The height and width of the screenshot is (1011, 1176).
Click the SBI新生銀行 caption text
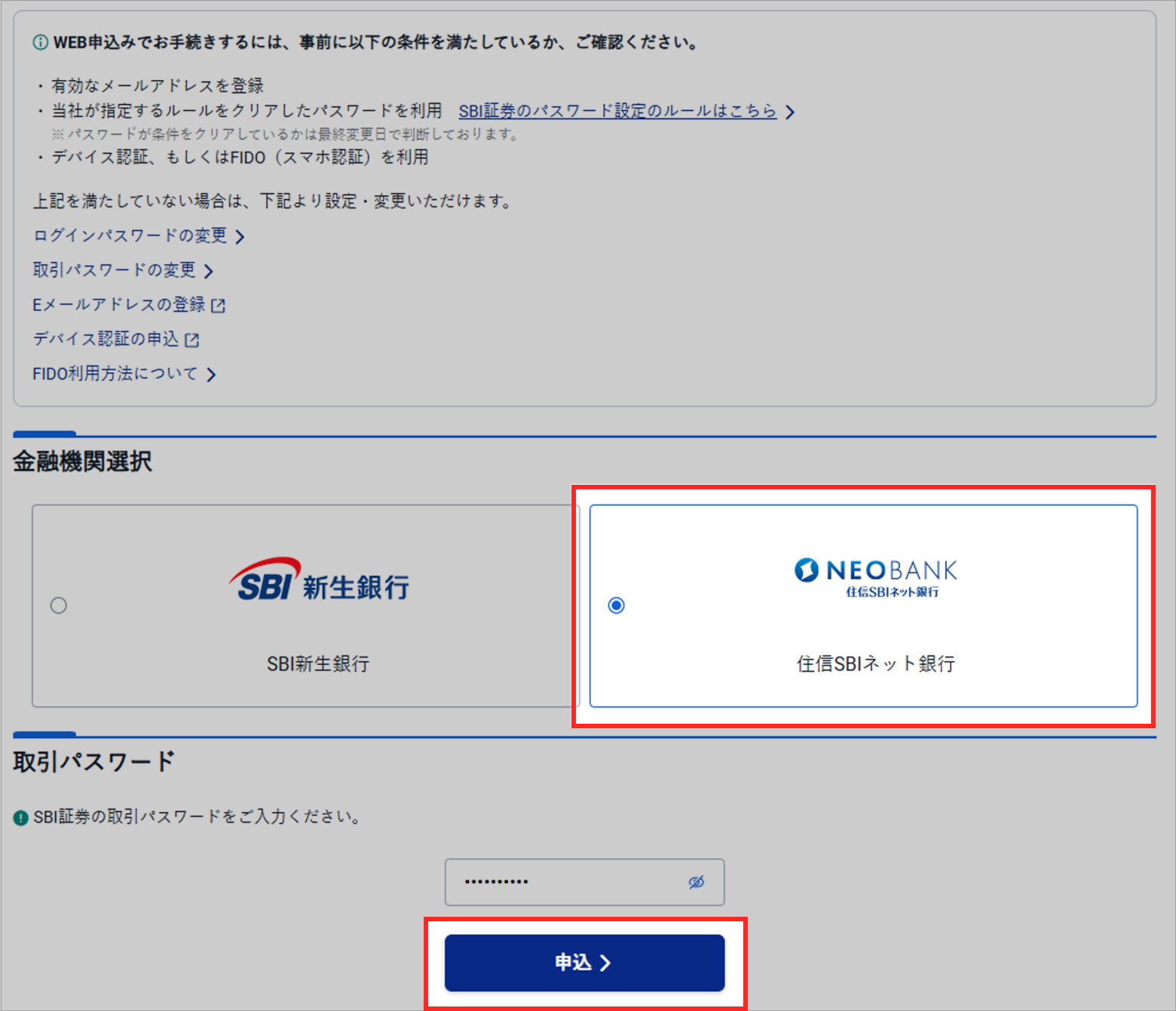pos(318,663)
